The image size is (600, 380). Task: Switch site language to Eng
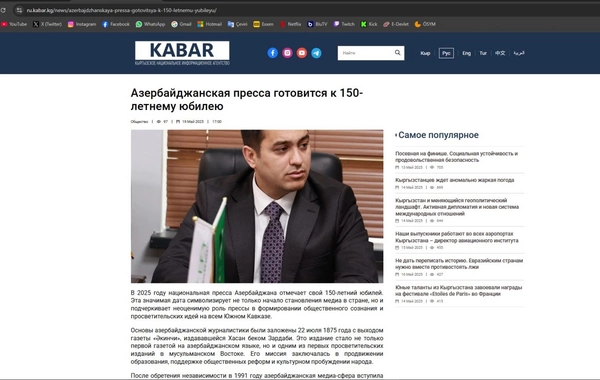pyautogui.click(x=466, y=53)
